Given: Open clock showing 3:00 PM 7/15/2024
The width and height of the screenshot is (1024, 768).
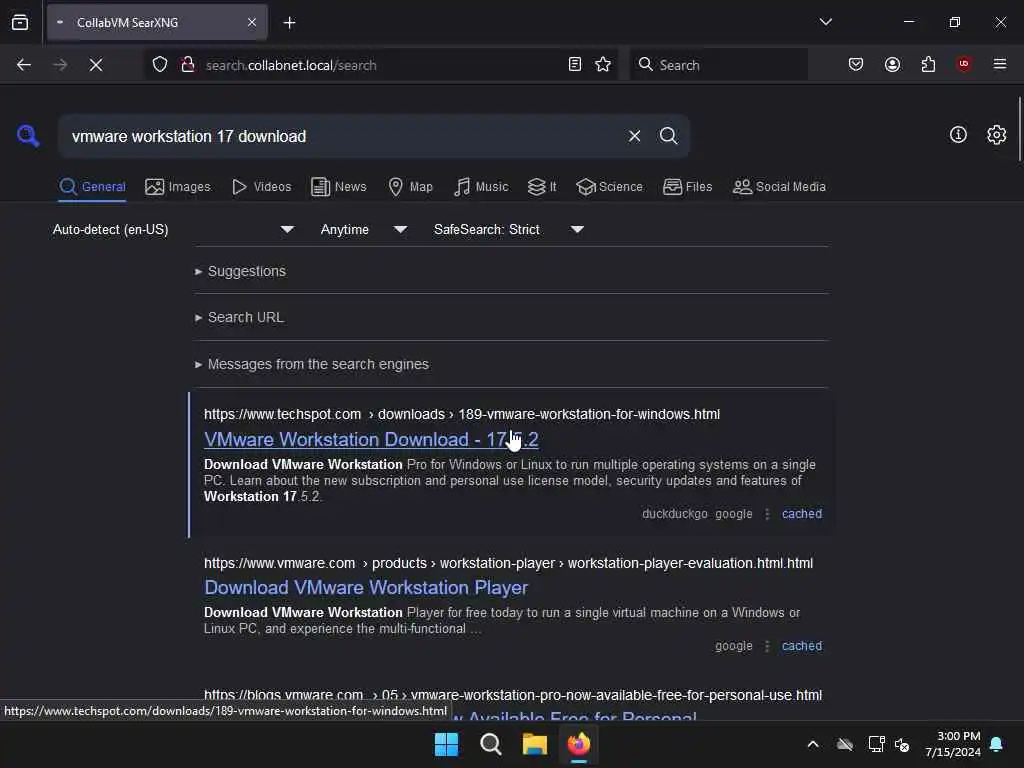Looking at the screenshot, I should [952, 744].
